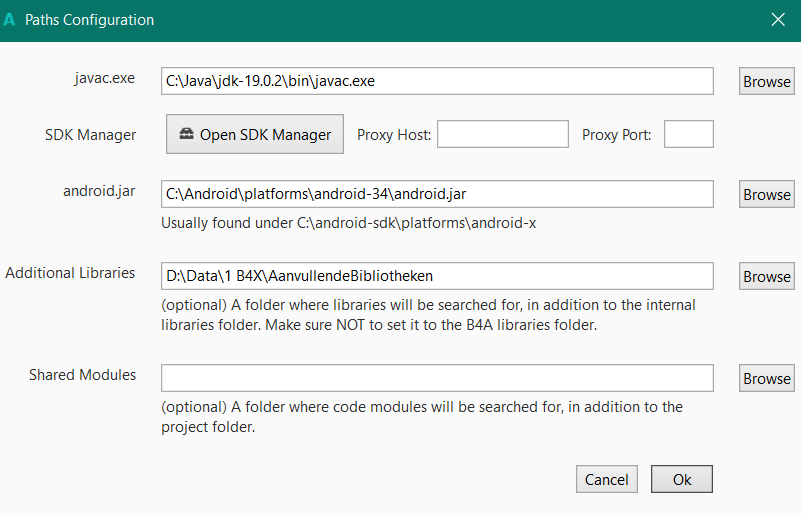The width and height of the screenshot is (801, 516).
Task: Browse for the android.jar file
Action: click(766, 195)
